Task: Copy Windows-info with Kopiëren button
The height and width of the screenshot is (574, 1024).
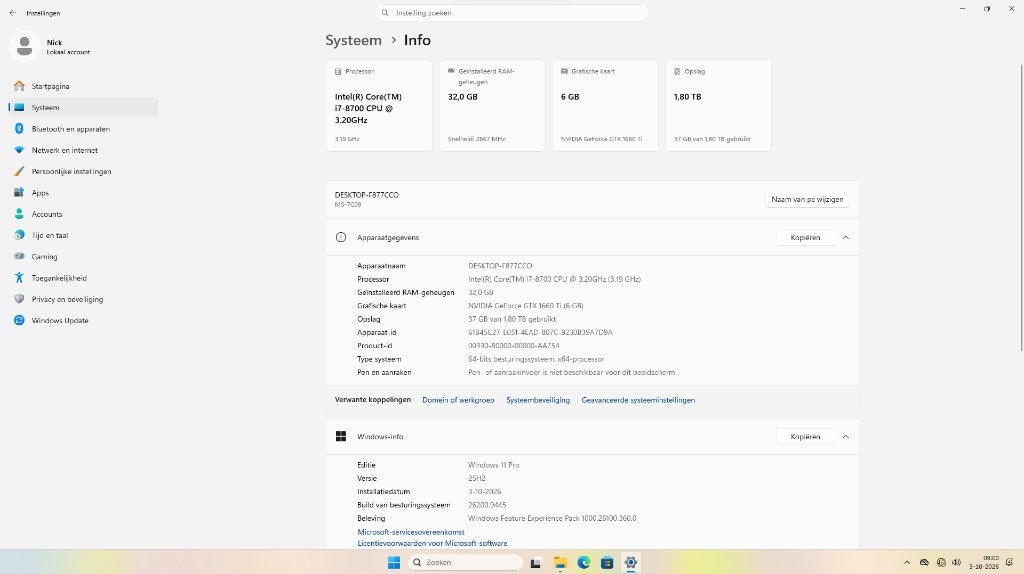Action: pyautogui.click(x=805, y=437)
